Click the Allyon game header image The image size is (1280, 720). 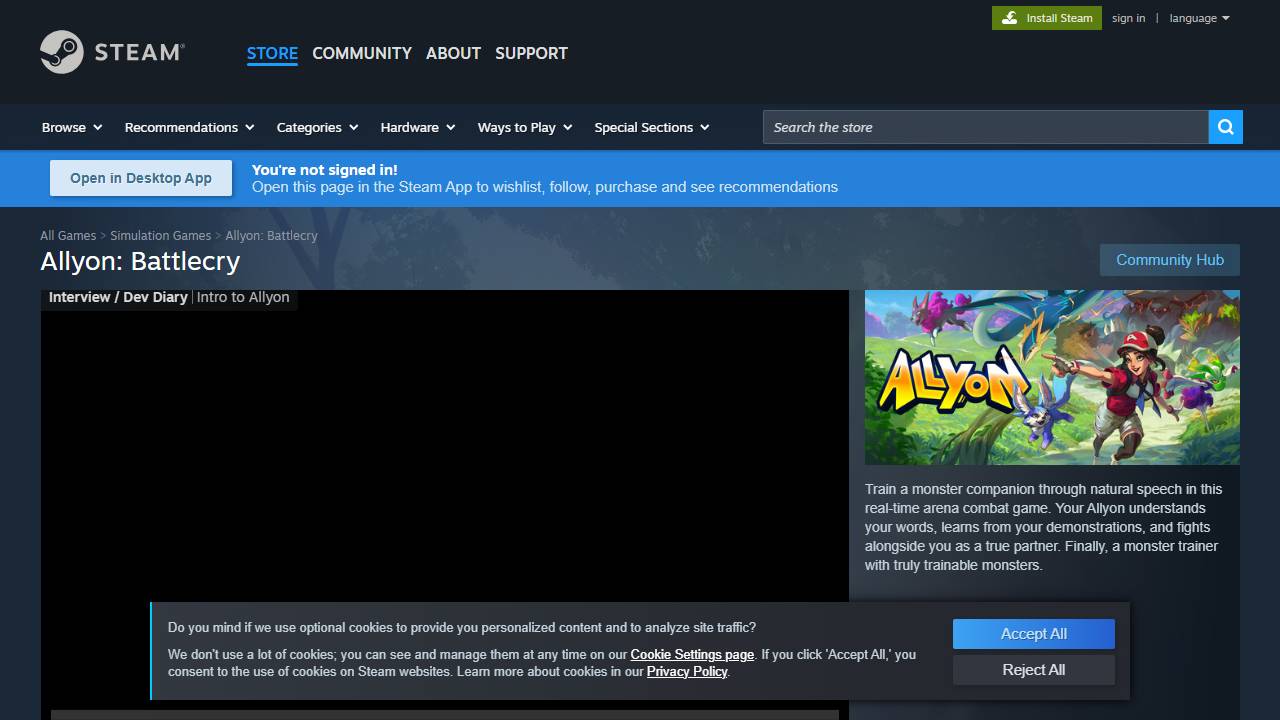[x=1052, y=377]
